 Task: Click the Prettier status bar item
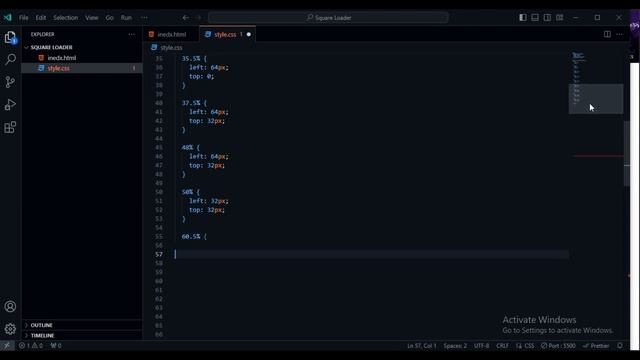(596, 346)
